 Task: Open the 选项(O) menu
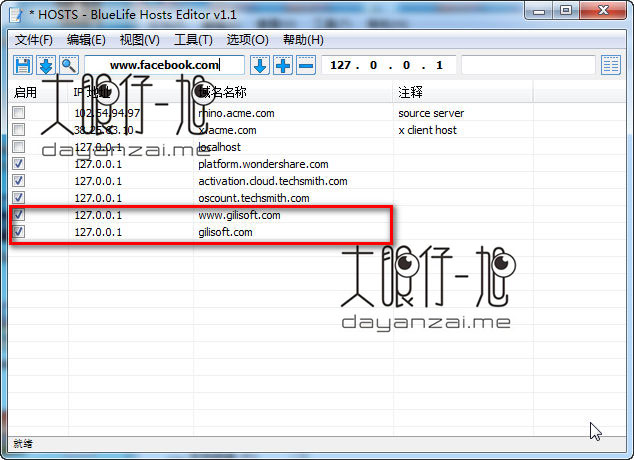(x=247, y=40)
